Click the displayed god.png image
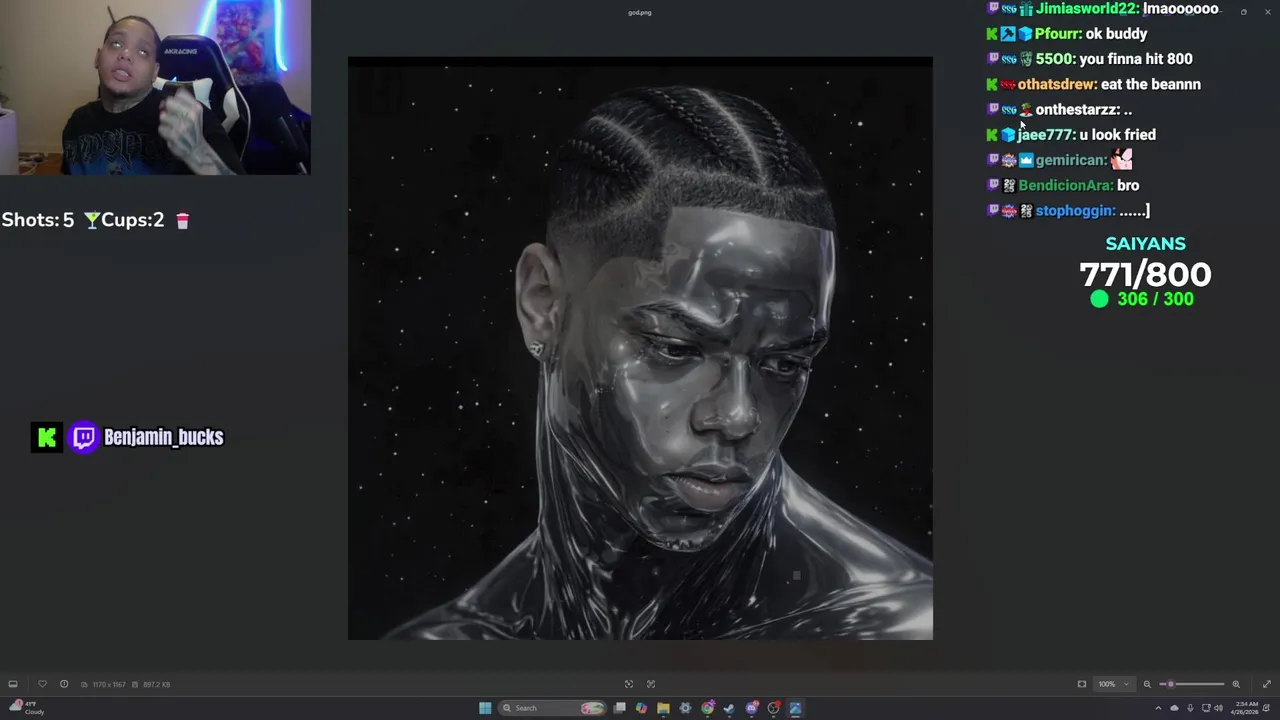 coord(640,348)
